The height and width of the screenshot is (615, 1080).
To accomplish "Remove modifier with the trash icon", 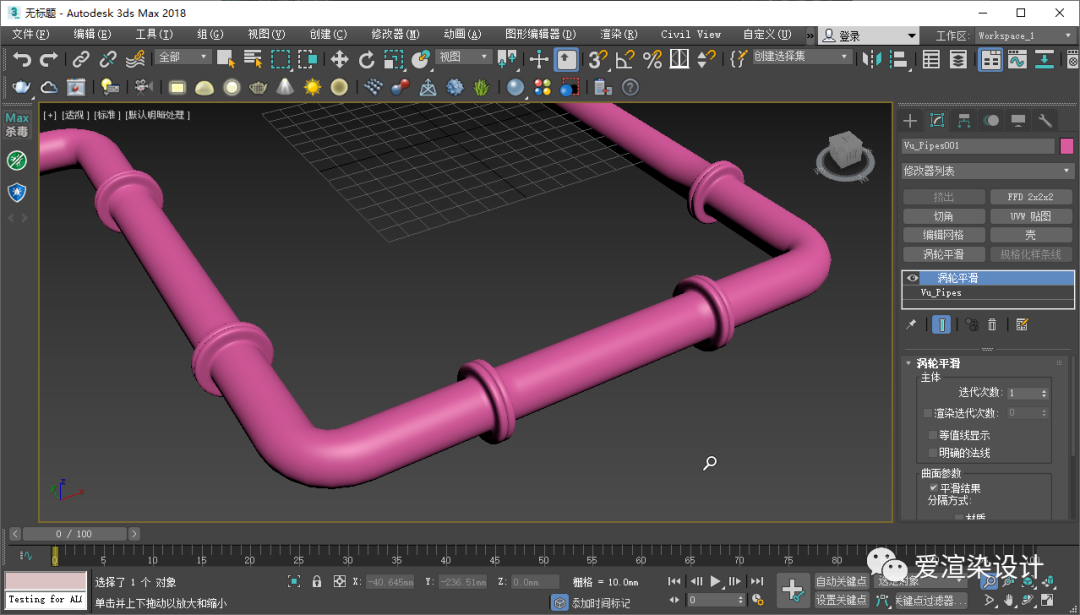I will [x=992, y=324].
